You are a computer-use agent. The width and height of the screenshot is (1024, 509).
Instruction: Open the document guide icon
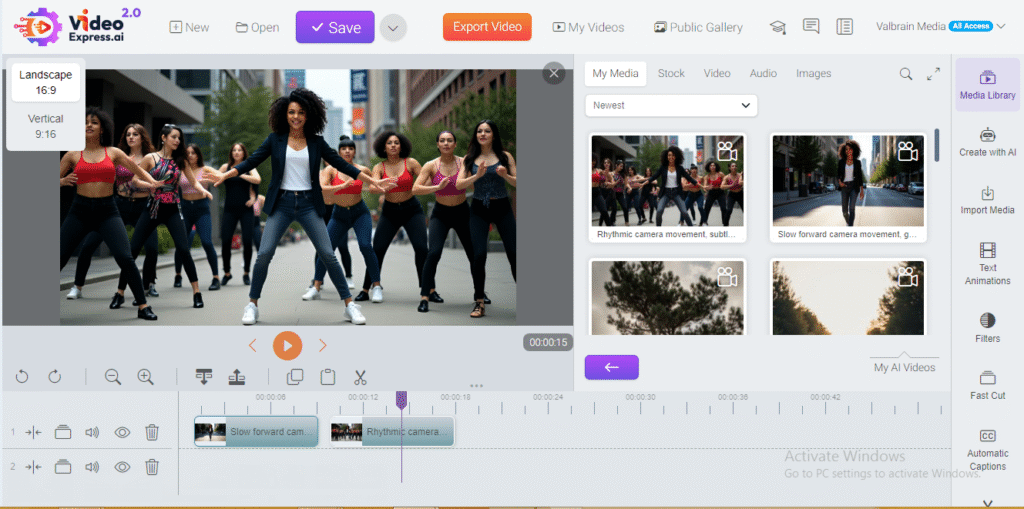[845, 27]
